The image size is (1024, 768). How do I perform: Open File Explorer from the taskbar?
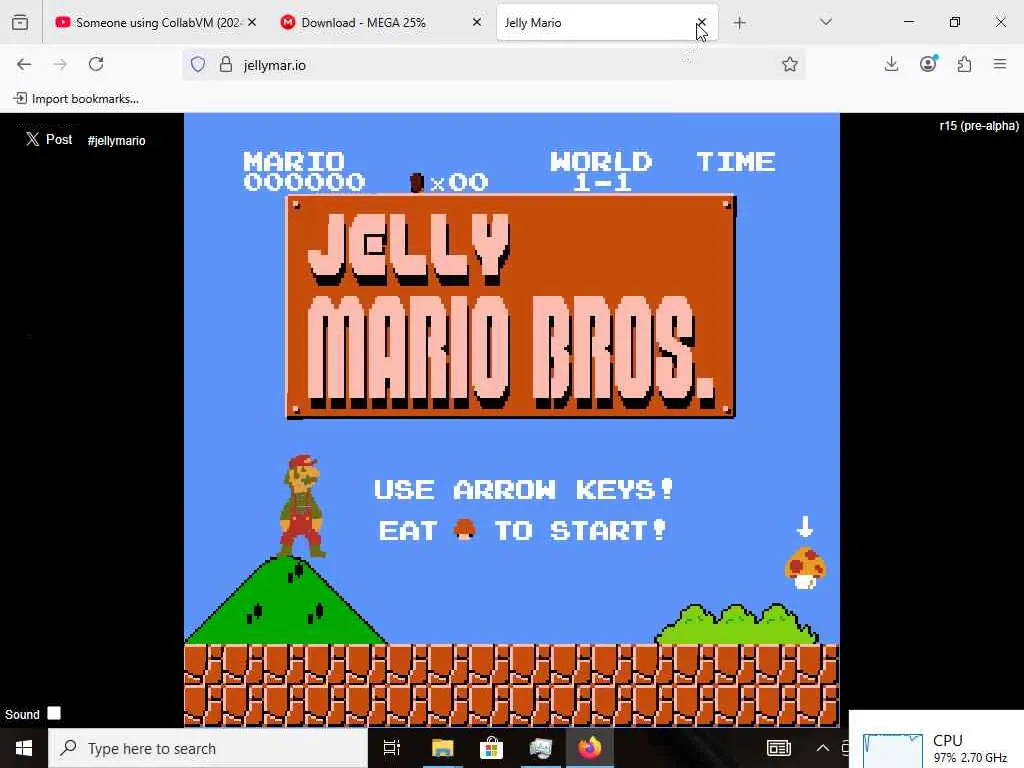442,748
